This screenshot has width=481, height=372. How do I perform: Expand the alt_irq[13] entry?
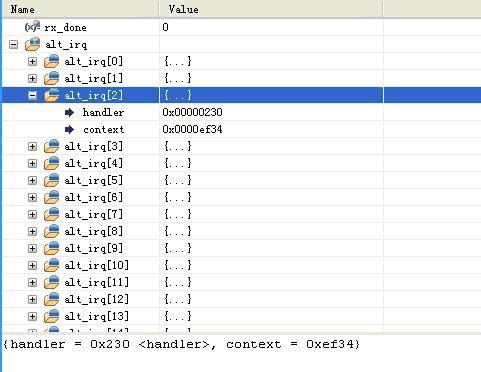32,316
